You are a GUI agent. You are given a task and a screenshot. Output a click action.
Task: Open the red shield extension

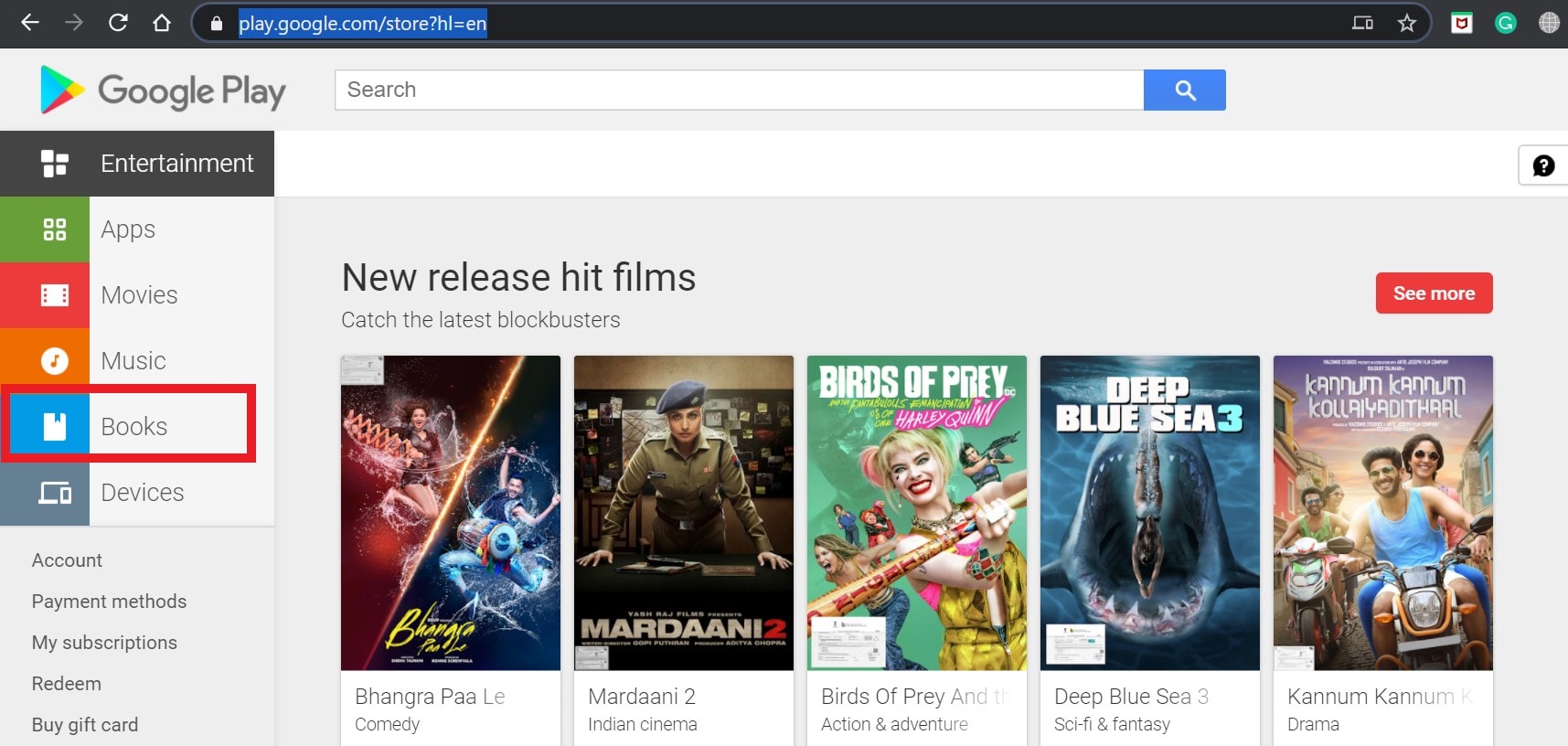click(x=1462, y=24)
